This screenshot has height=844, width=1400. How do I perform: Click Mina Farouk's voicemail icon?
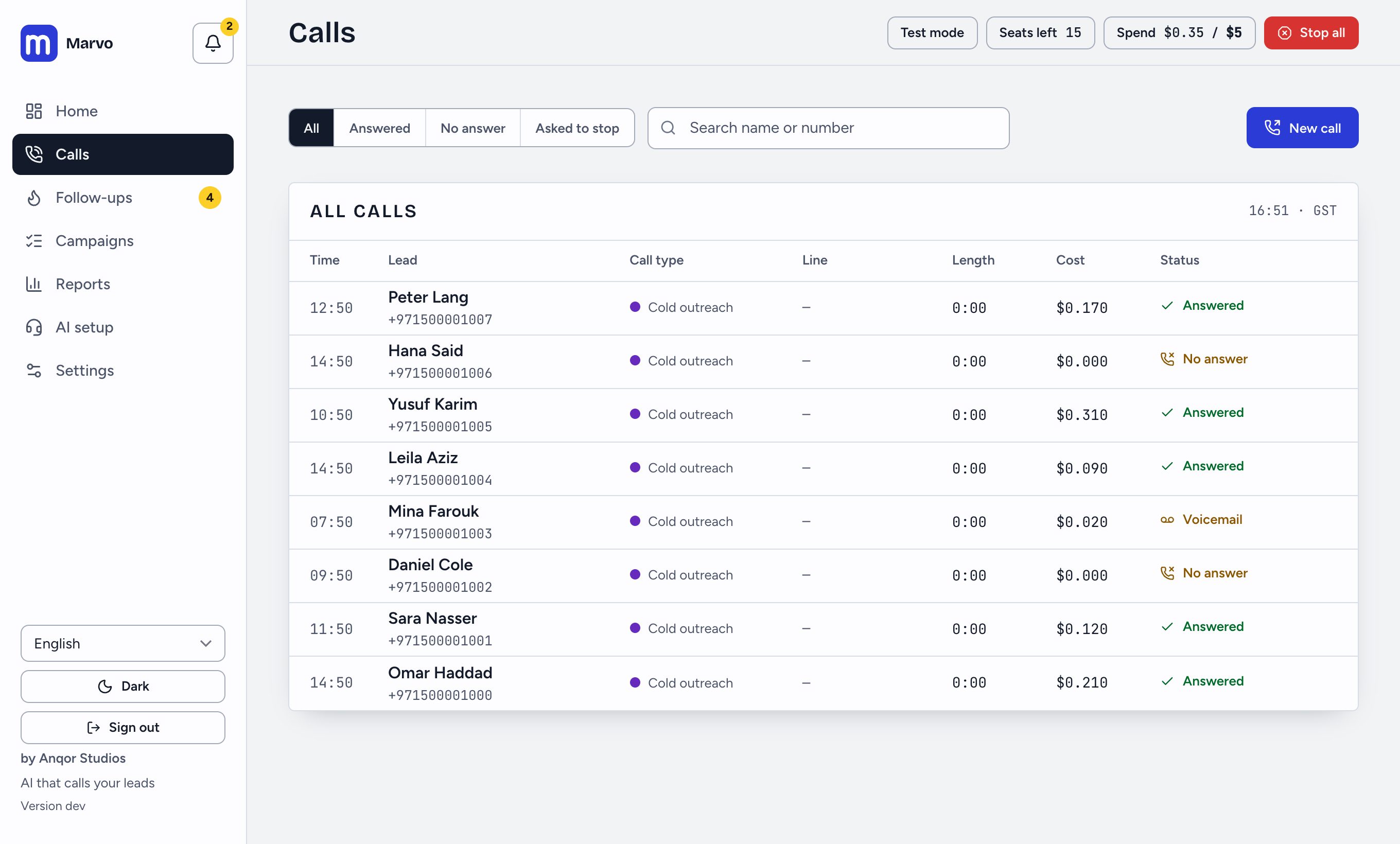tap(1167, 520)
